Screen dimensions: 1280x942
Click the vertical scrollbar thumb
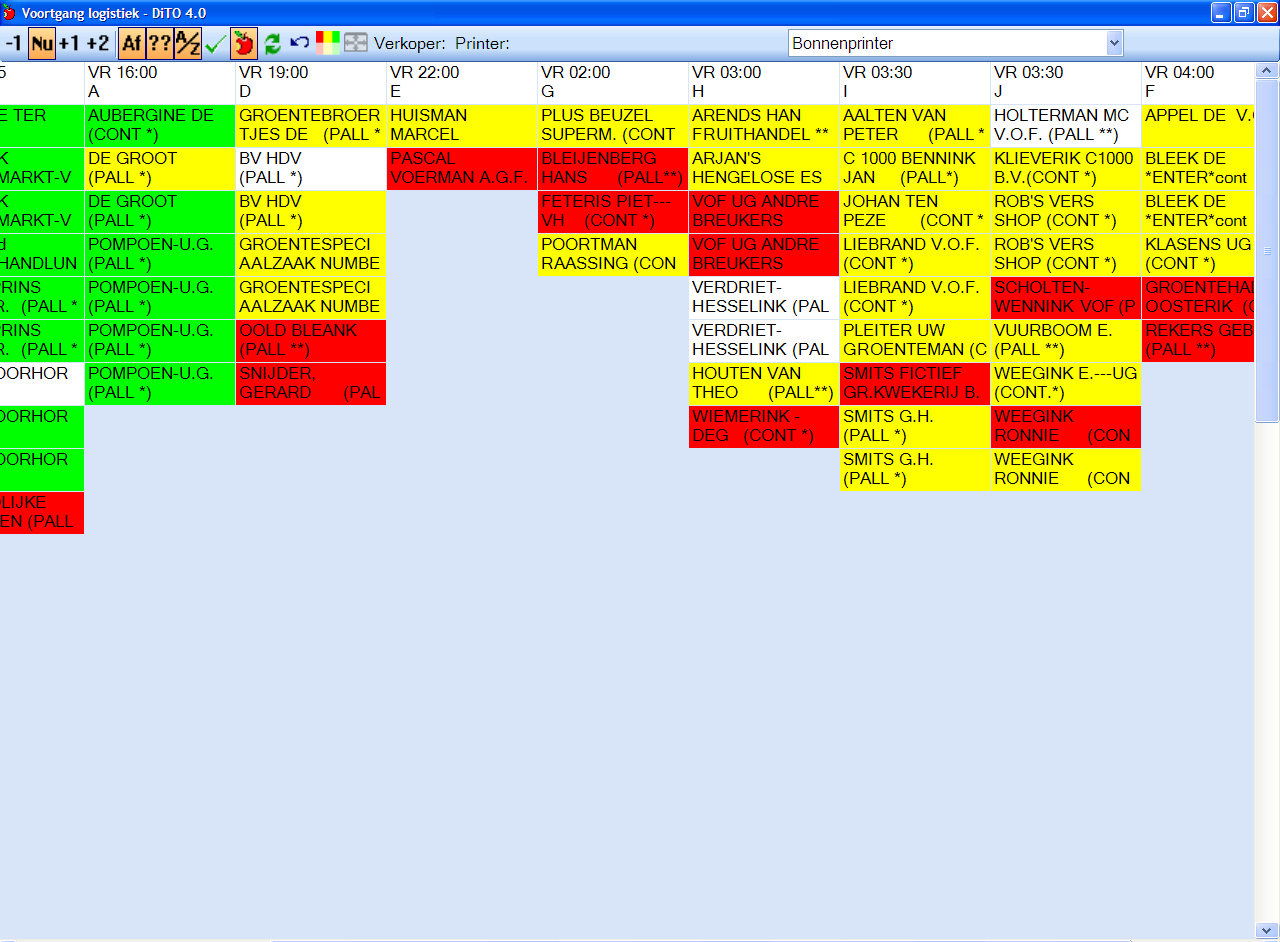pos(1266,251)
